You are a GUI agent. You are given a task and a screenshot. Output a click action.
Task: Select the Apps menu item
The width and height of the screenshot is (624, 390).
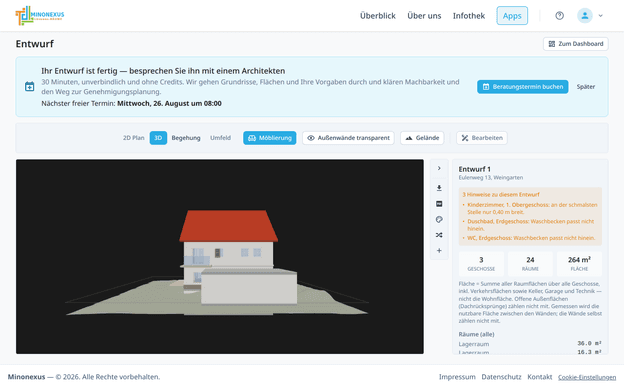click(x=512, y=16)
